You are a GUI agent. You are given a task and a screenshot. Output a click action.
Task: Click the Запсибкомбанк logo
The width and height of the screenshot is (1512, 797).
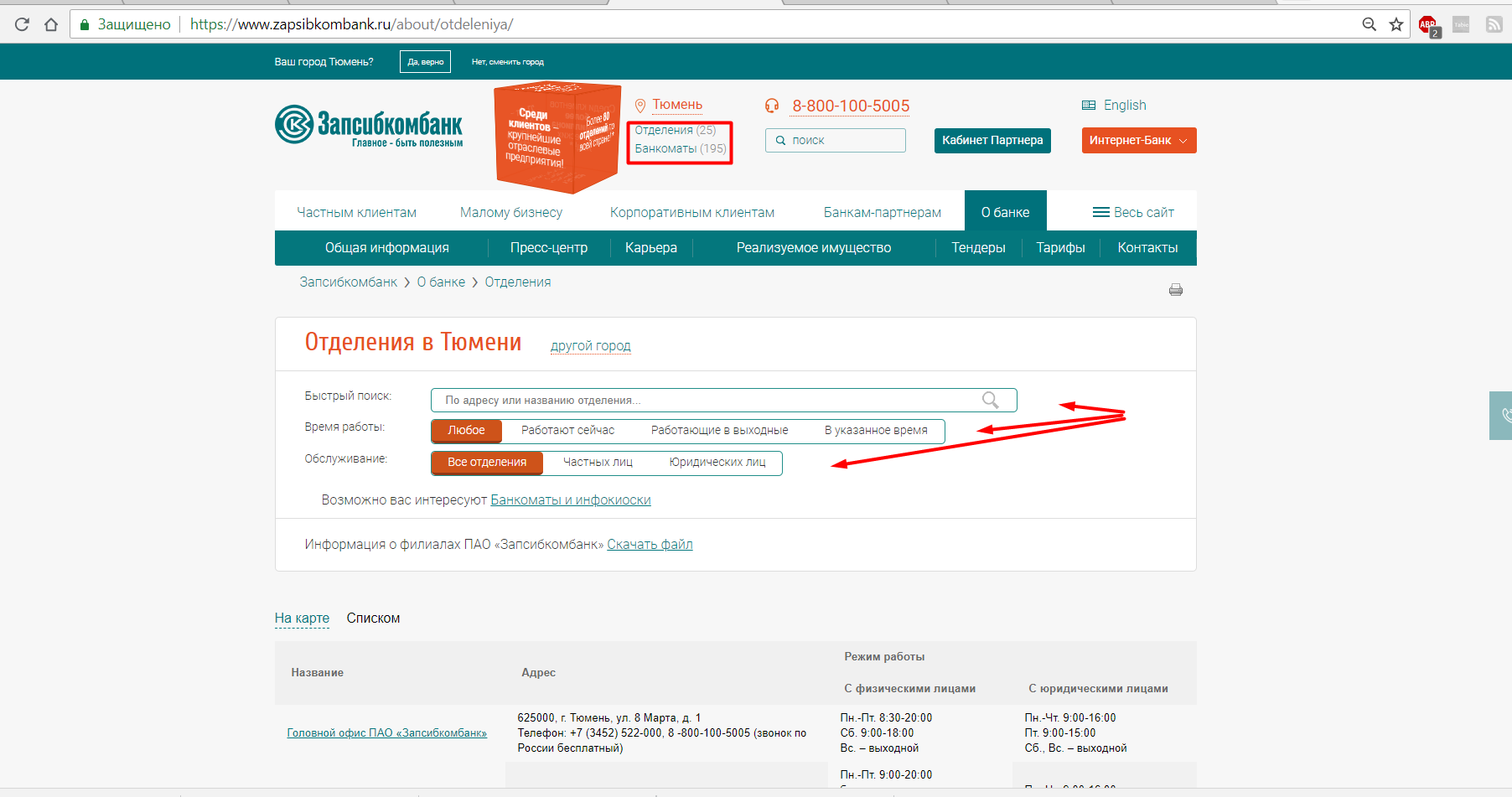click(369, 126)
